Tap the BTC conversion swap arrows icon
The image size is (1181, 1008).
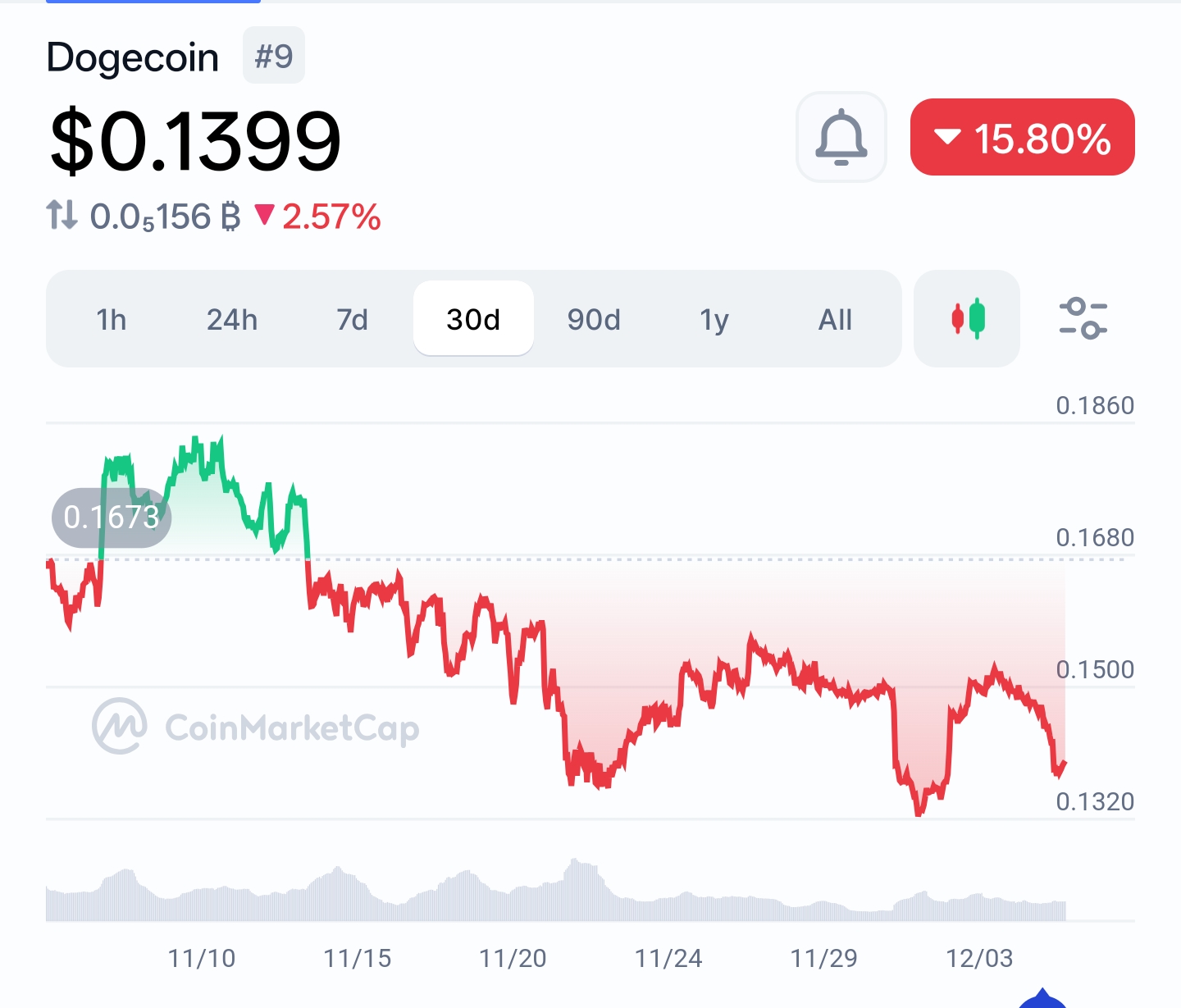click(x=62, y=216)
